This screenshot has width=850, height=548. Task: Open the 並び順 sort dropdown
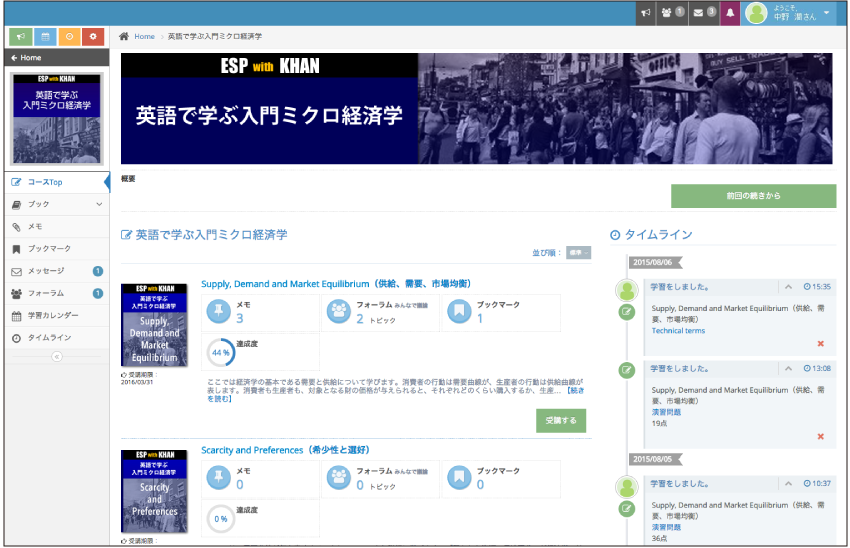click(578, 253)
